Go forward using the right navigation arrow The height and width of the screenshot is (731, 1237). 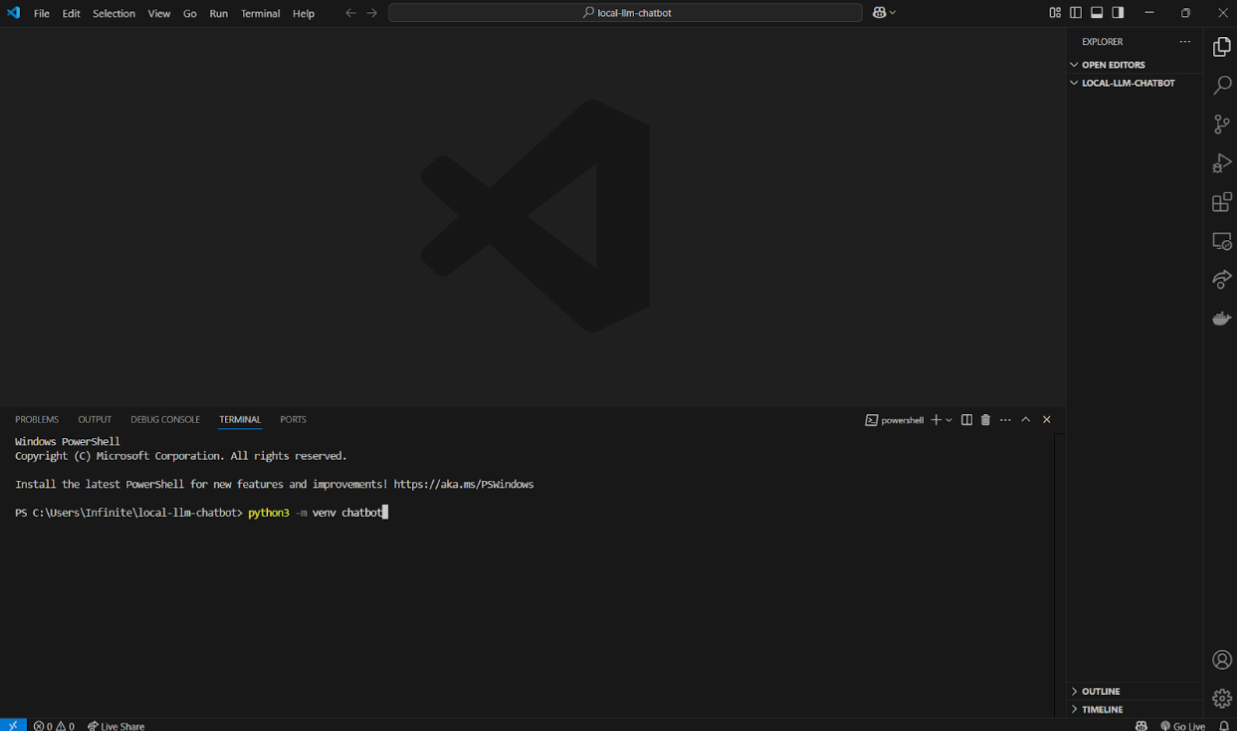[x=372, y=13]
